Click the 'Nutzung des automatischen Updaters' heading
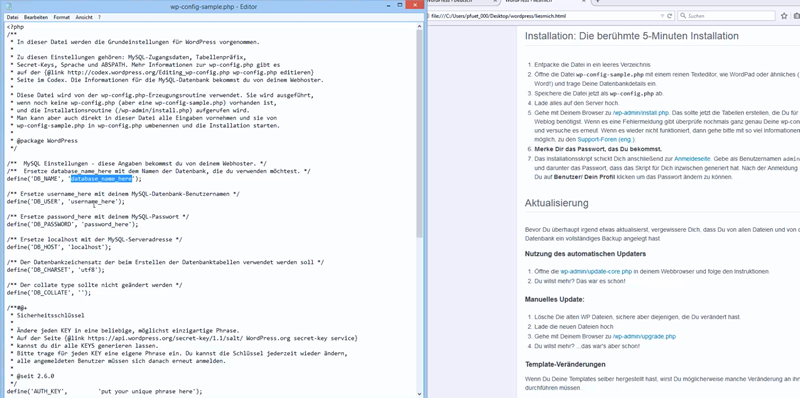Screen dimensions: 800x398 (x=585, y=254)
